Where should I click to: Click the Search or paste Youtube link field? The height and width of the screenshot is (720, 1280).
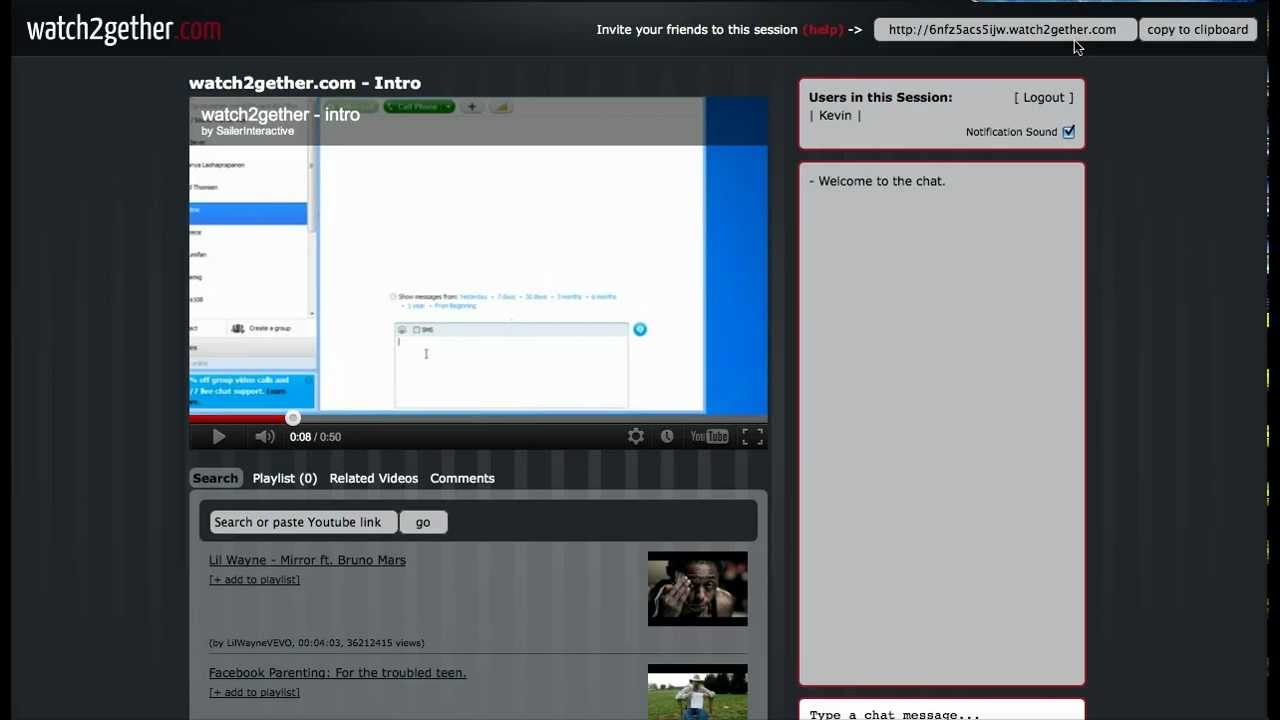coord(304,522)
